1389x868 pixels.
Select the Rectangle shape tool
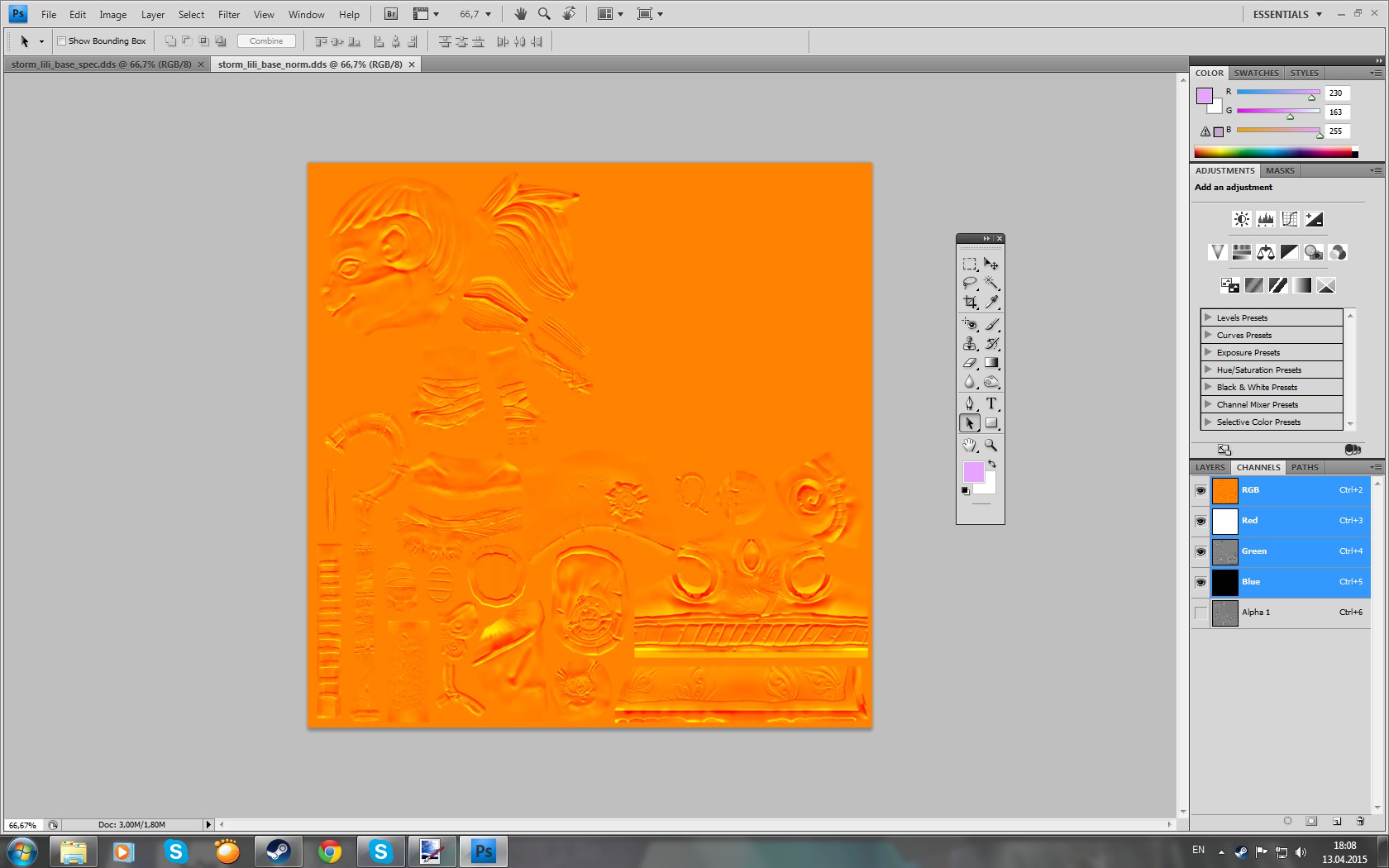pyautogui.click(x=991, y=423)
